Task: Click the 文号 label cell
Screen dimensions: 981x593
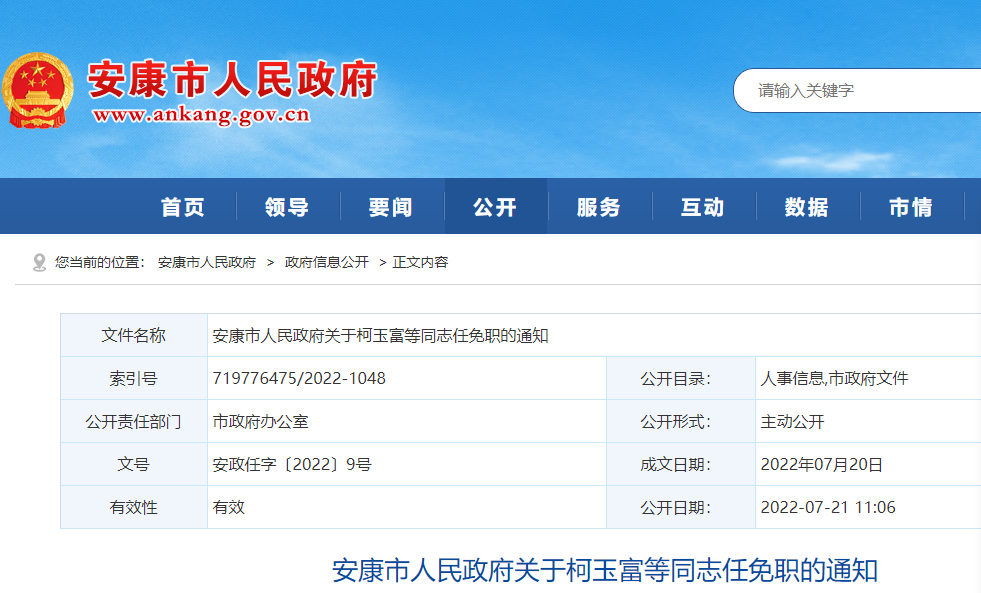Action: point(134,464)
